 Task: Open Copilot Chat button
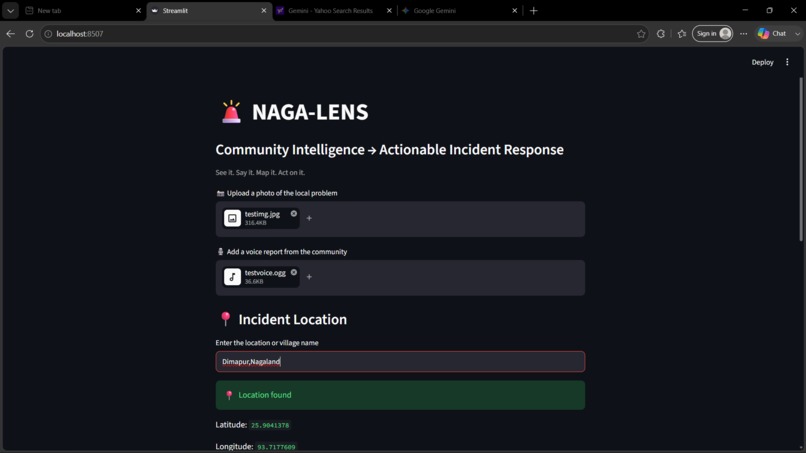pyautogui.click(x=772, y=33)
